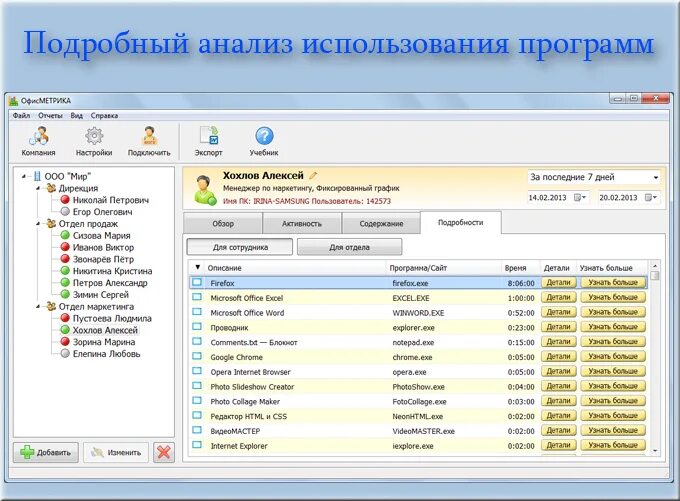The height and width of the screenshot is (501, 680).
Task: Click the Microsoft Office Word row icon
Action: (x=197, y=312)
